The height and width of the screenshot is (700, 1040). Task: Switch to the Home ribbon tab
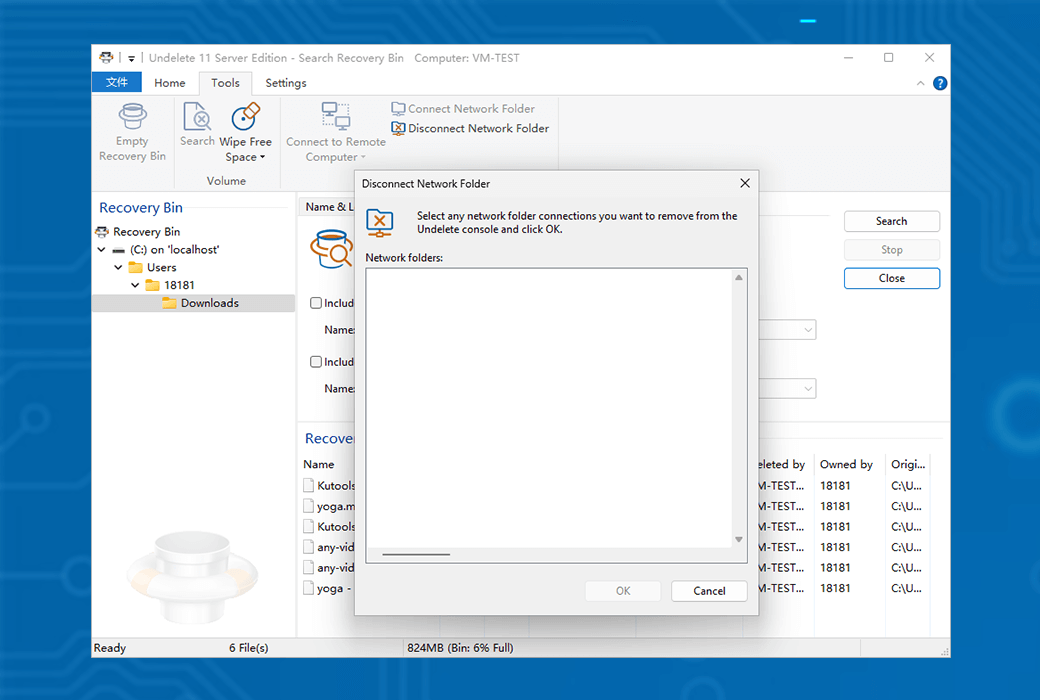point(169,83)
